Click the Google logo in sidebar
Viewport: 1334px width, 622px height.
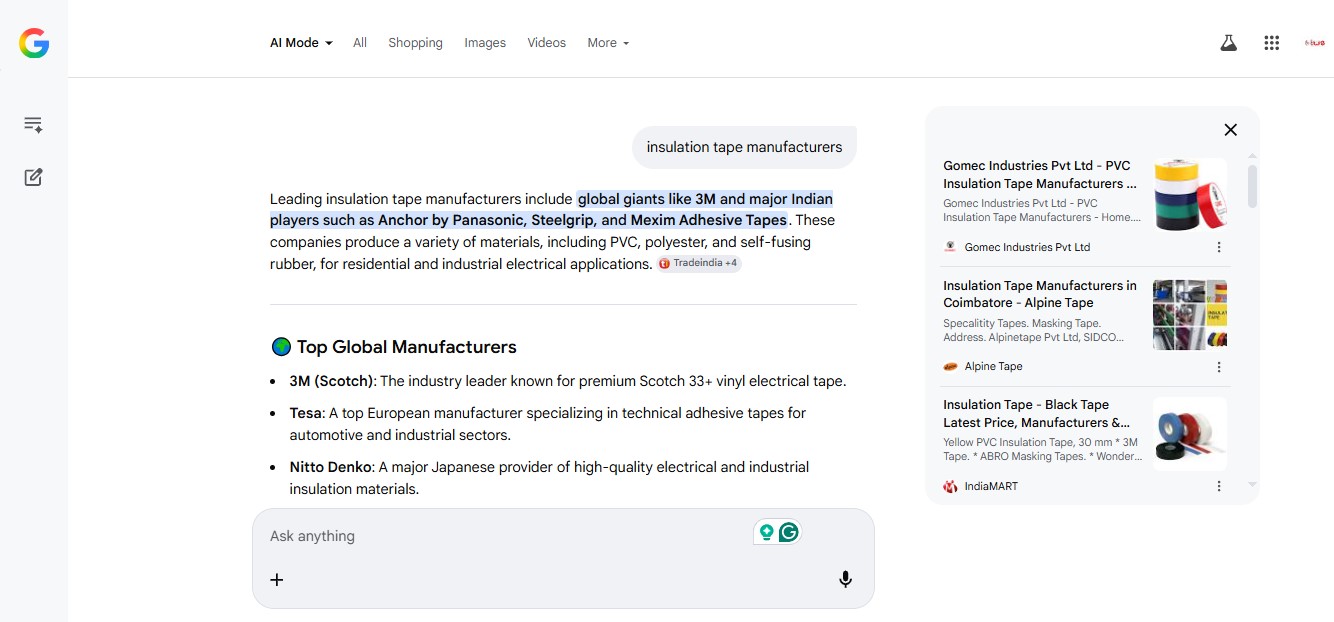click(34, 43)
